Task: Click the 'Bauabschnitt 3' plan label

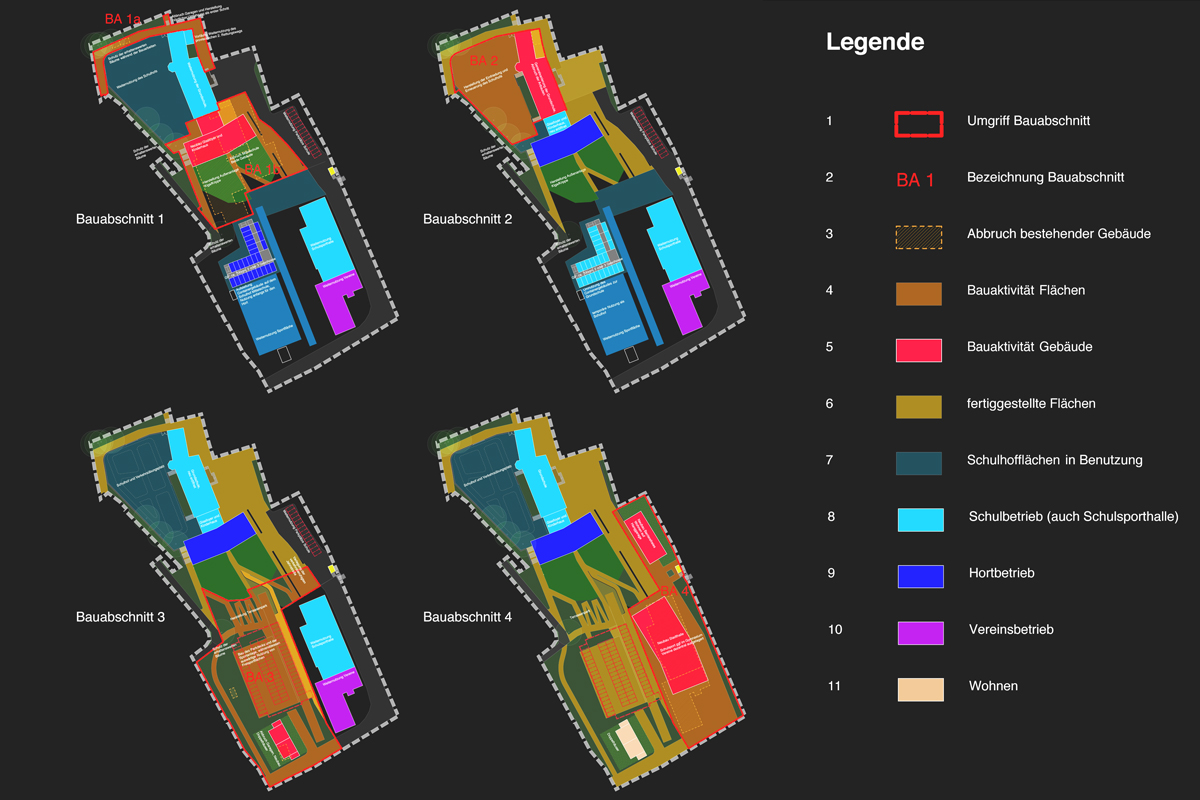Action: coord(121,617)
